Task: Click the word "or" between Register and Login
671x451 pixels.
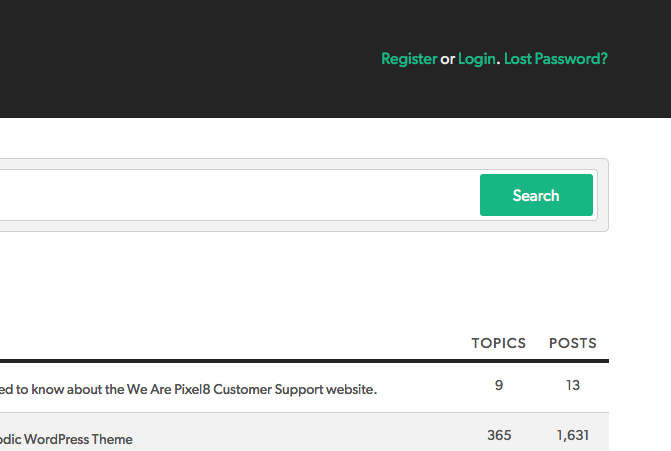Action: coord(447,59)
